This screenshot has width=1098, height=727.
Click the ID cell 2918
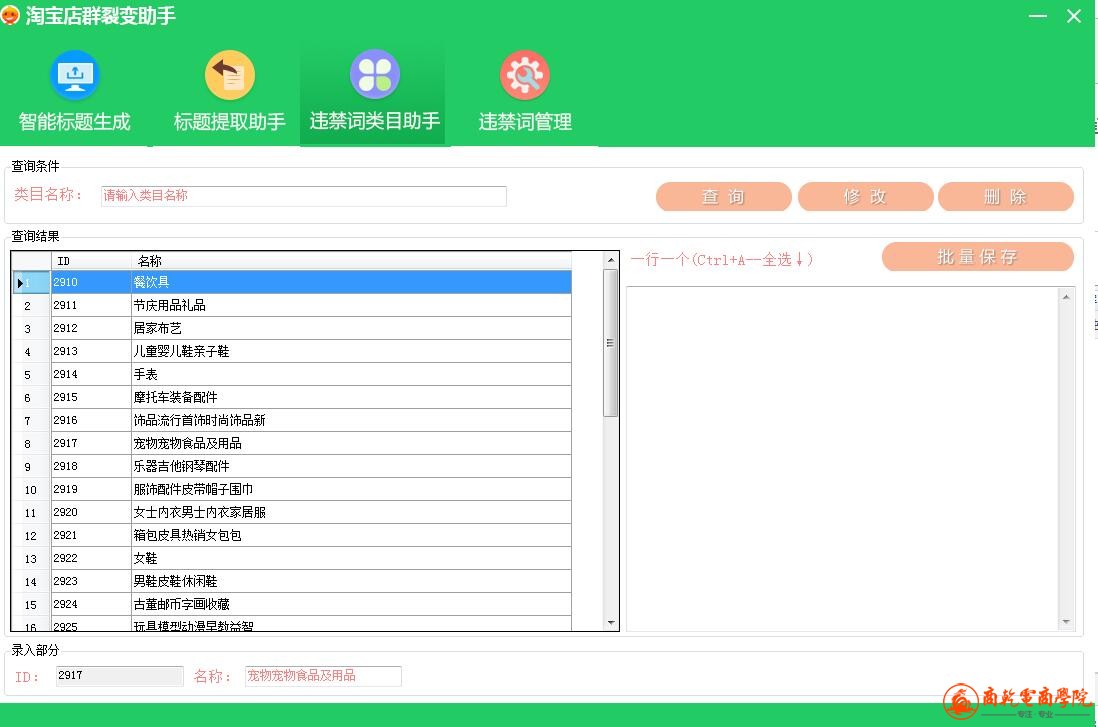91,466
